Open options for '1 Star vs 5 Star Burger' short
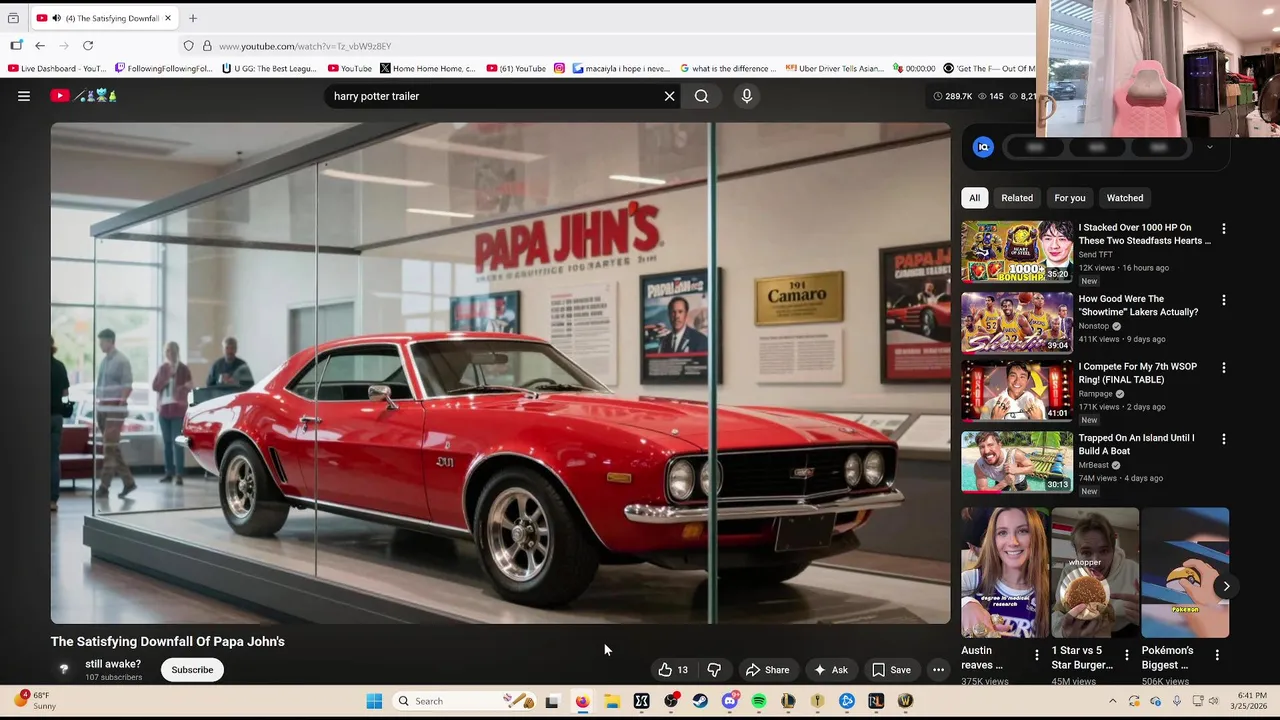The image size is (1280, 720). click(1126, 655)
